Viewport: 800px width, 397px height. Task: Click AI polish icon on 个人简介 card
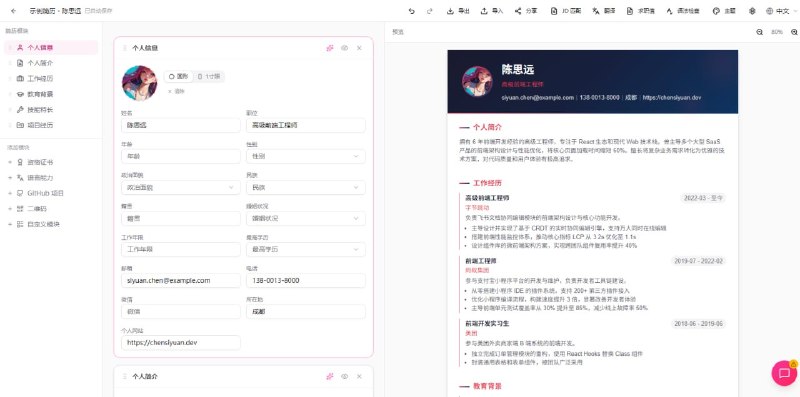point(330,376)
